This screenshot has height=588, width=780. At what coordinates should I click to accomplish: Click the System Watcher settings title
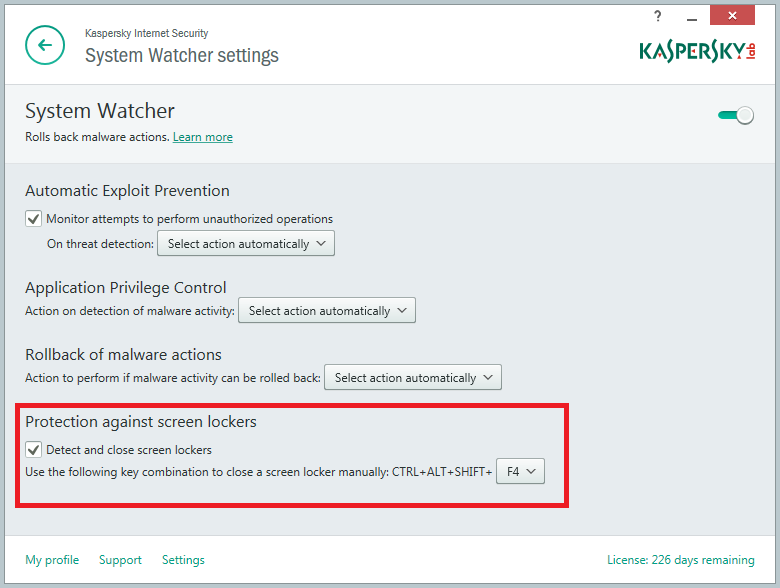click(182, 55)
